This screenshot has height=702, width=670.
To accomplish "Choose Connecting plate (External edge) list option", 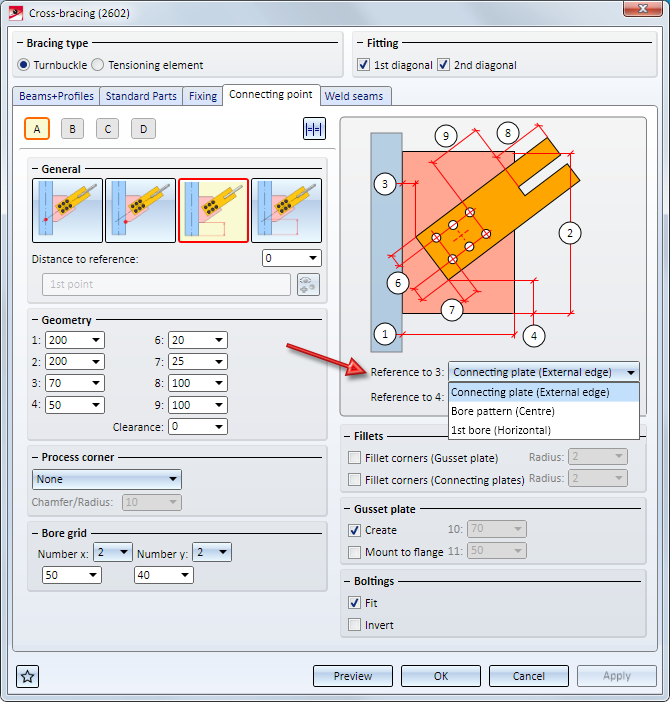I will [544, 392].
